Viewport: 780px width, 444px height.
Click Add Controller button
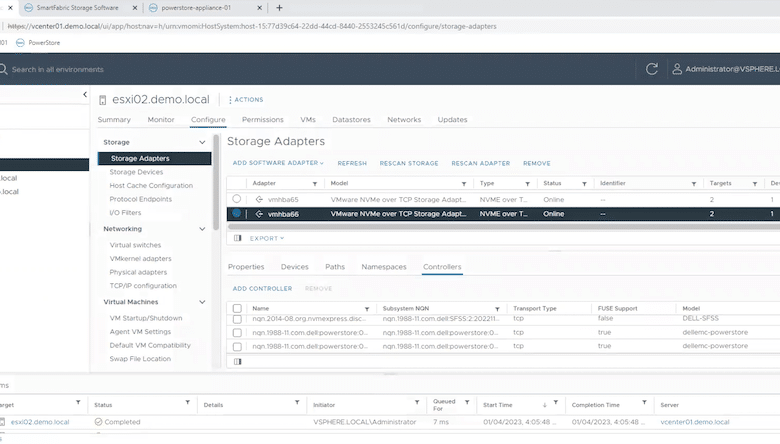click(262, 288)
